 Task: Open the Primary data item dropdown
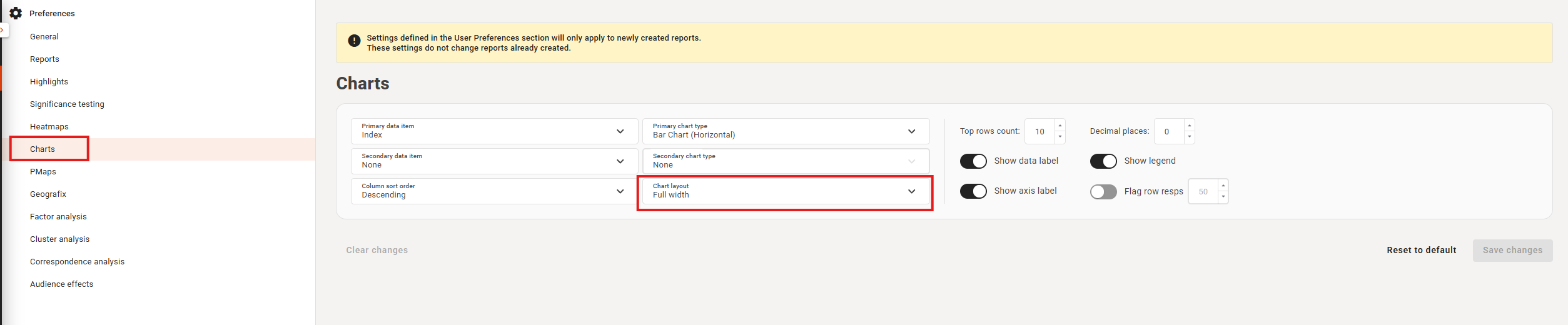click(x=494, y=131)
